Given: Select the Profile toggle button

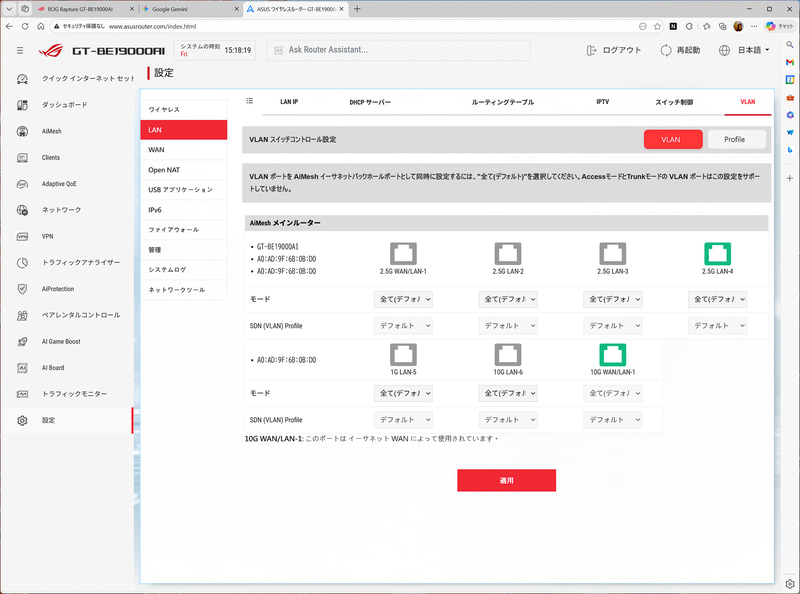Looking at the screenshot, I should pos(736,139).
